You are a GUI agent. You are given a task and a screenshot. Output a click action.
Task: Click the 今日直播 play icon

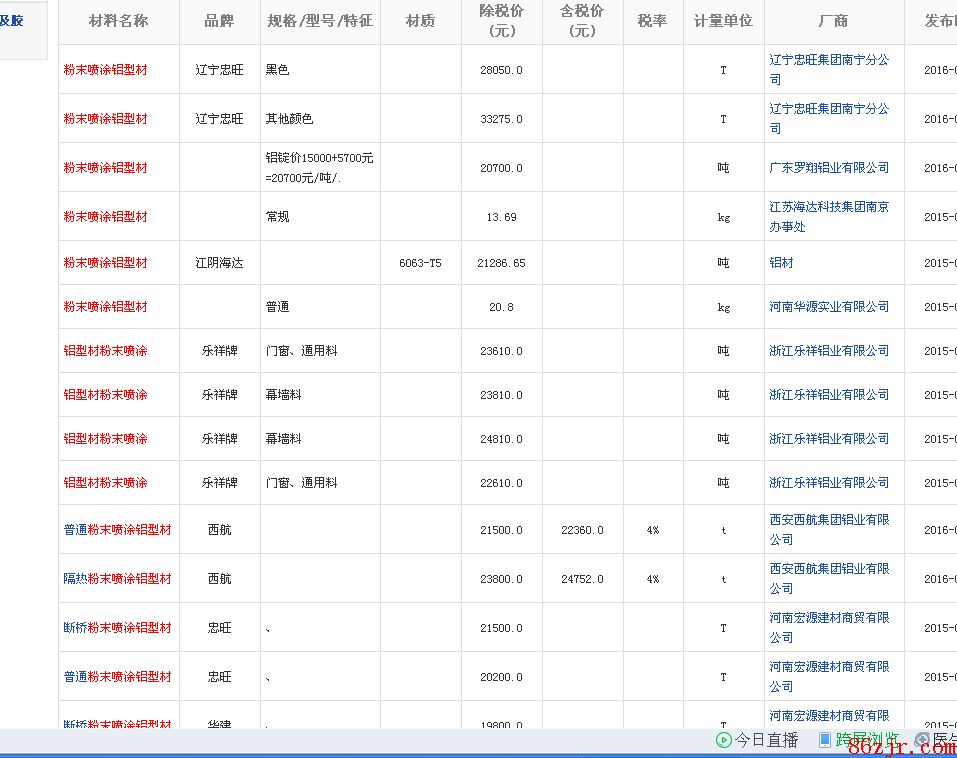[x=723, y=740]
